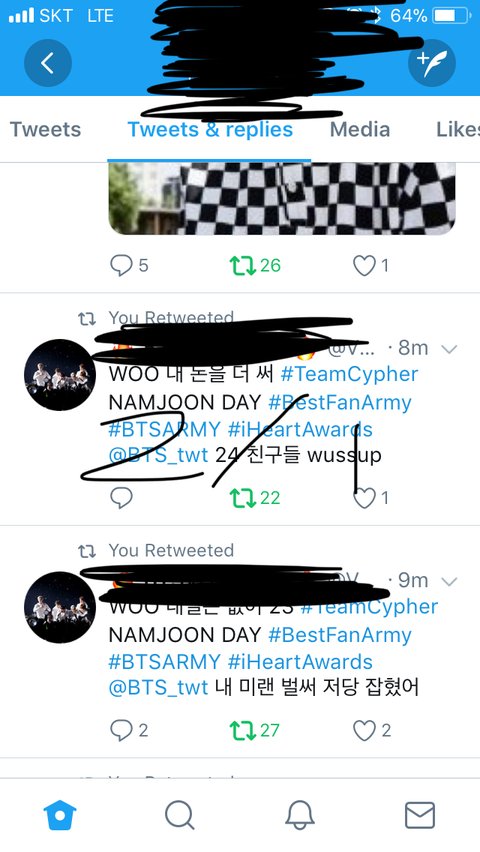Expand options chevron on 8m tweet

(x=449, y=349)
